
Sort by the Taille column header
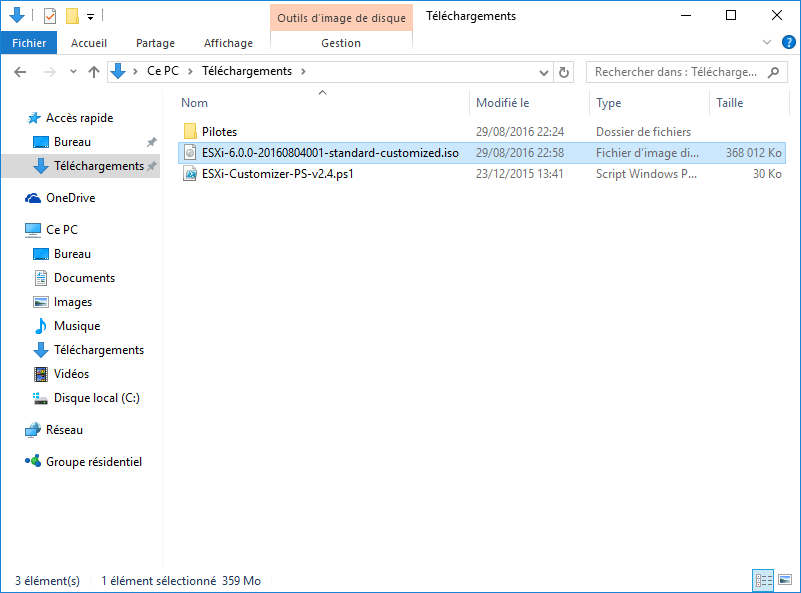pos(729,103)
